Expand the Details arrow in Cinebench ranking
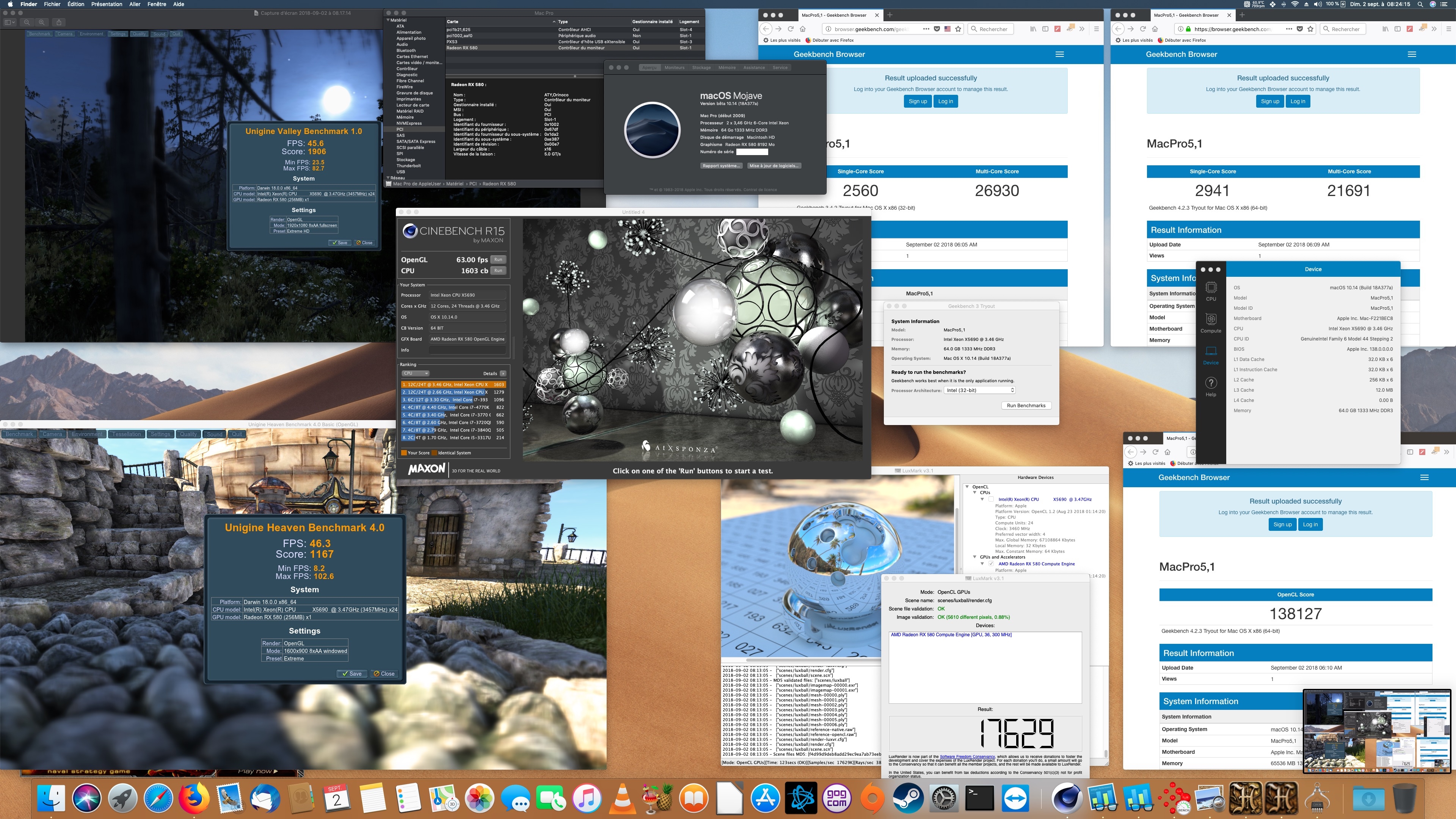1456x819 pixels. [503, 373]
